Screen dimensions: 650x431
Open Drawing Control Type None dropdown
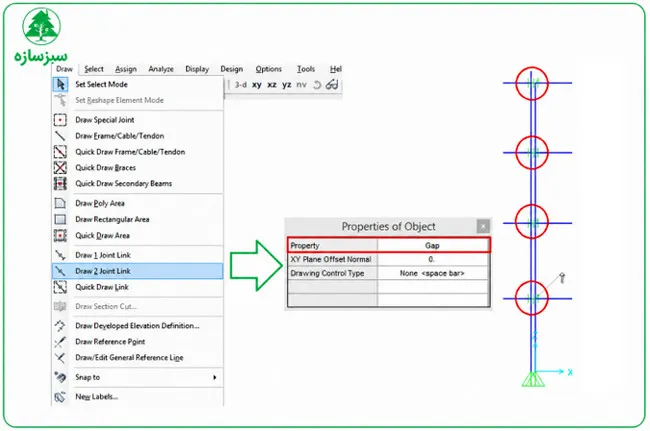pos(433,274)
